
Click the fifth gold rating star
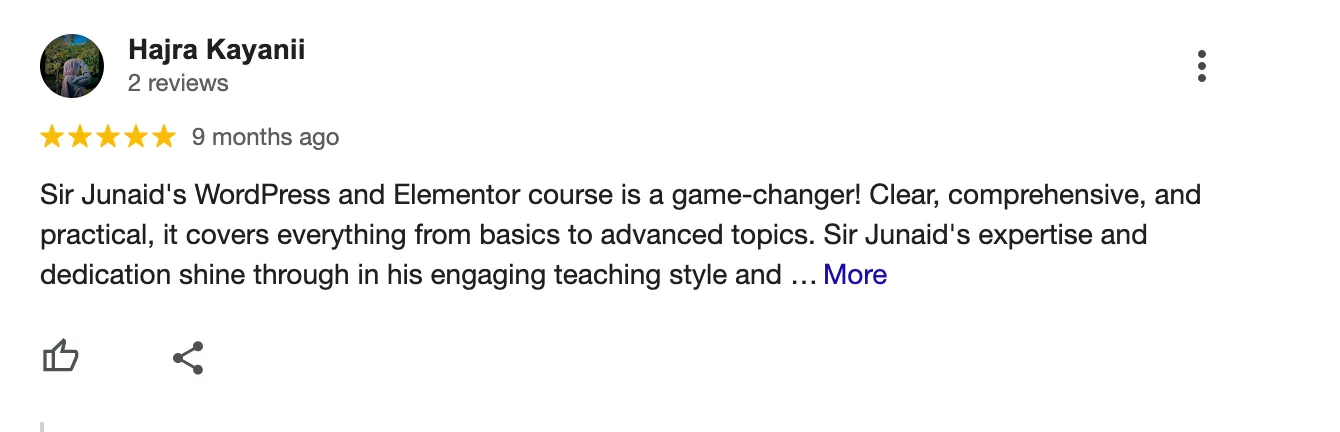tap(163, 137)
